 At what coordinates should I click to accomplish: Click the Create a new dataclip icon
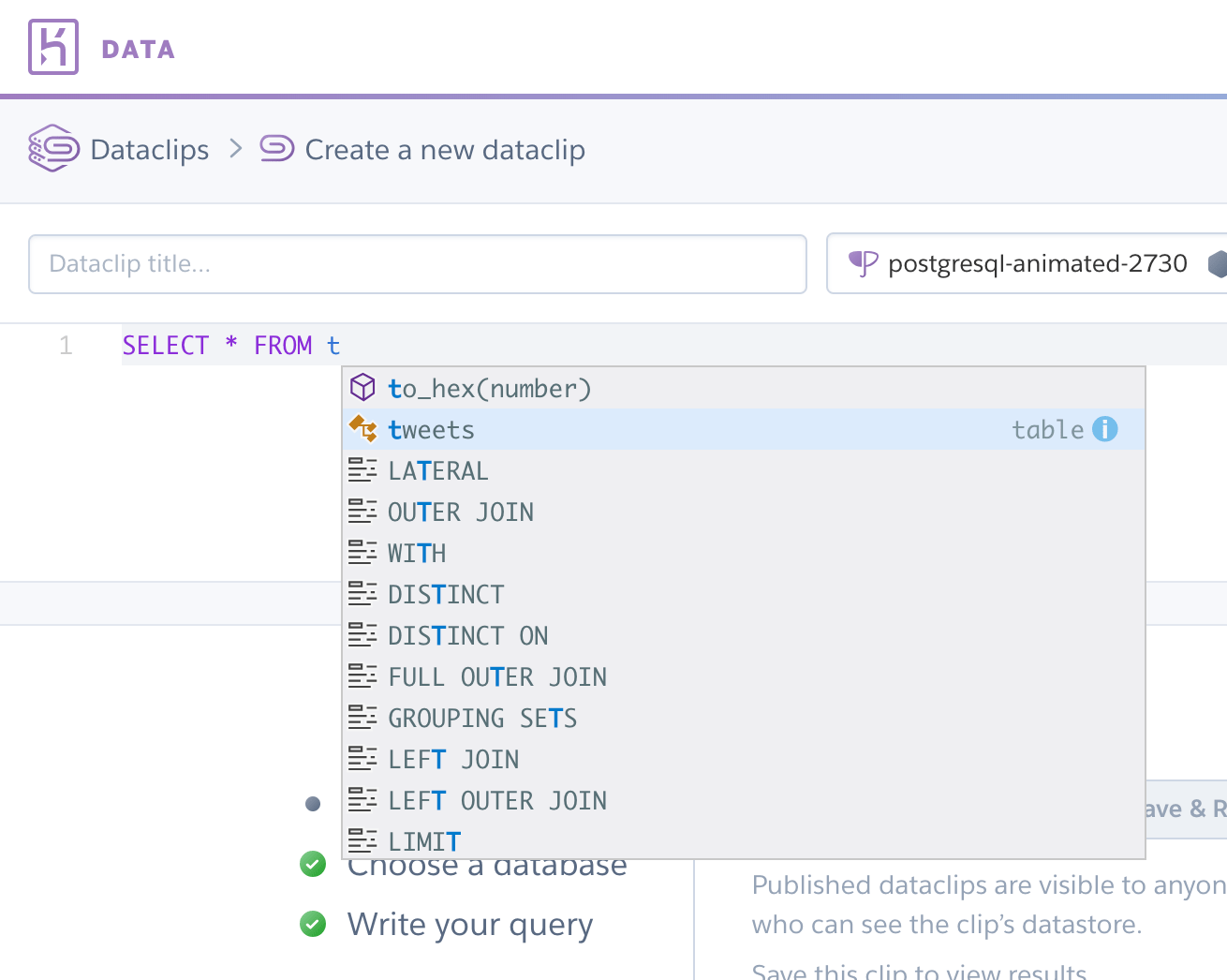pyautogui.click(x=277, y=148)
